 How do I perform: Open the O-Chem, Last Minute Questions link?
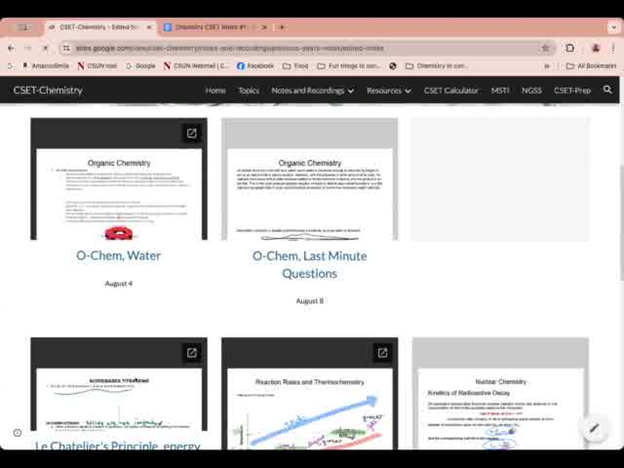pos(309,264)
